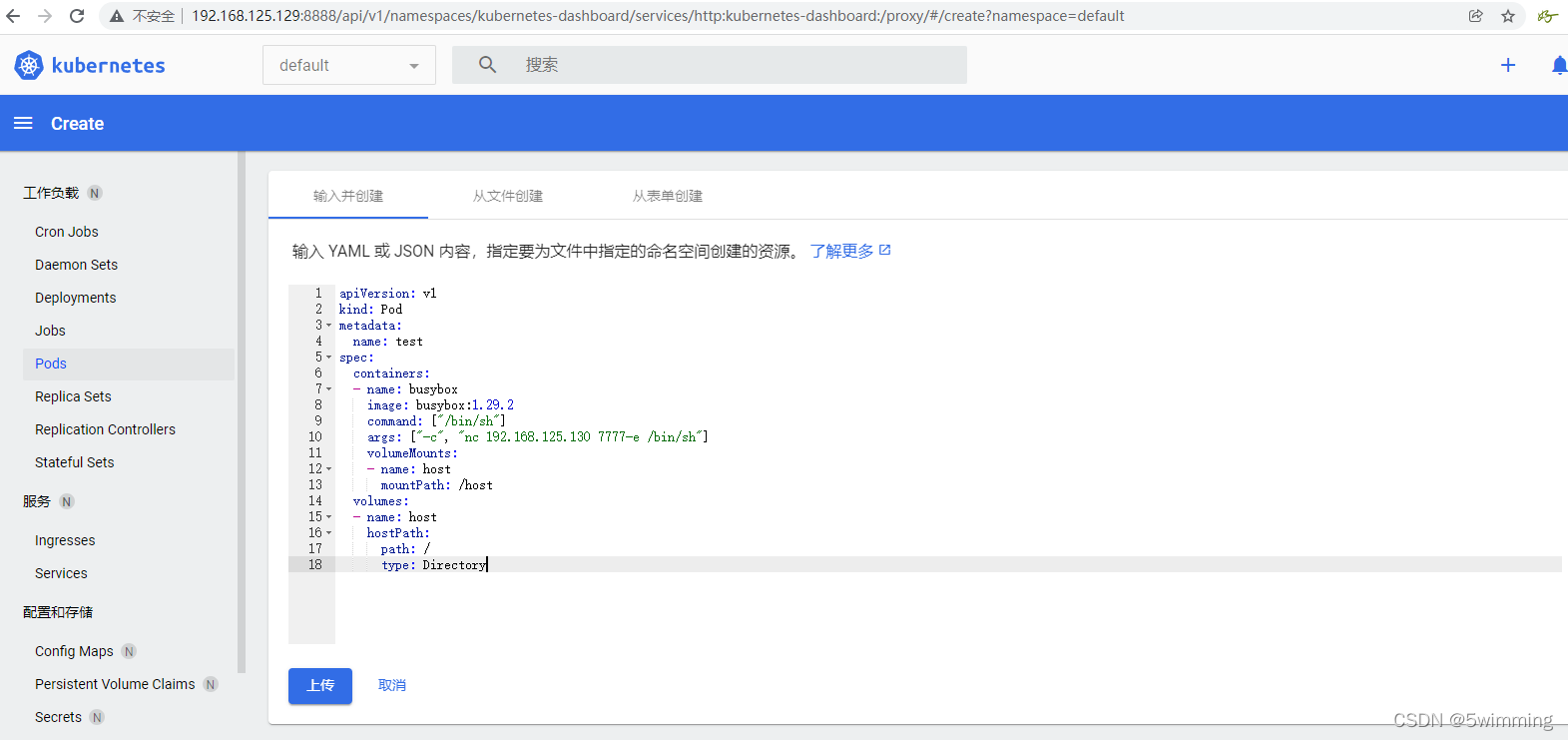1568x740 pixels.
Task: Open Jobs in sidebar
Action: pyautogui.click(x=51, y=331)
